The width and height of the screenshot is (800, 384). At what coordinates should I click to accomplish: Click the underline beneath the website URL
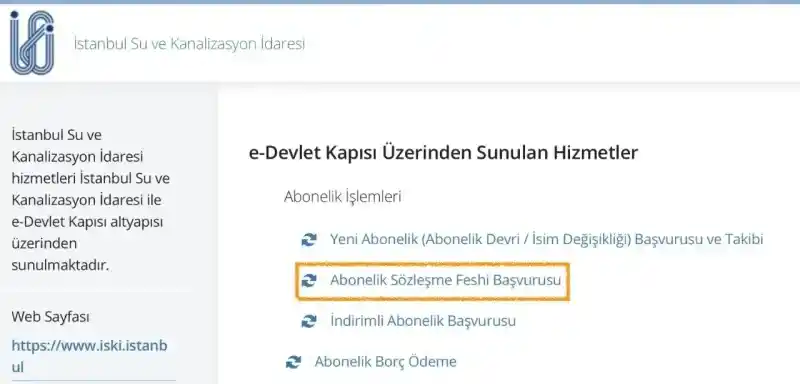[93, 380]
